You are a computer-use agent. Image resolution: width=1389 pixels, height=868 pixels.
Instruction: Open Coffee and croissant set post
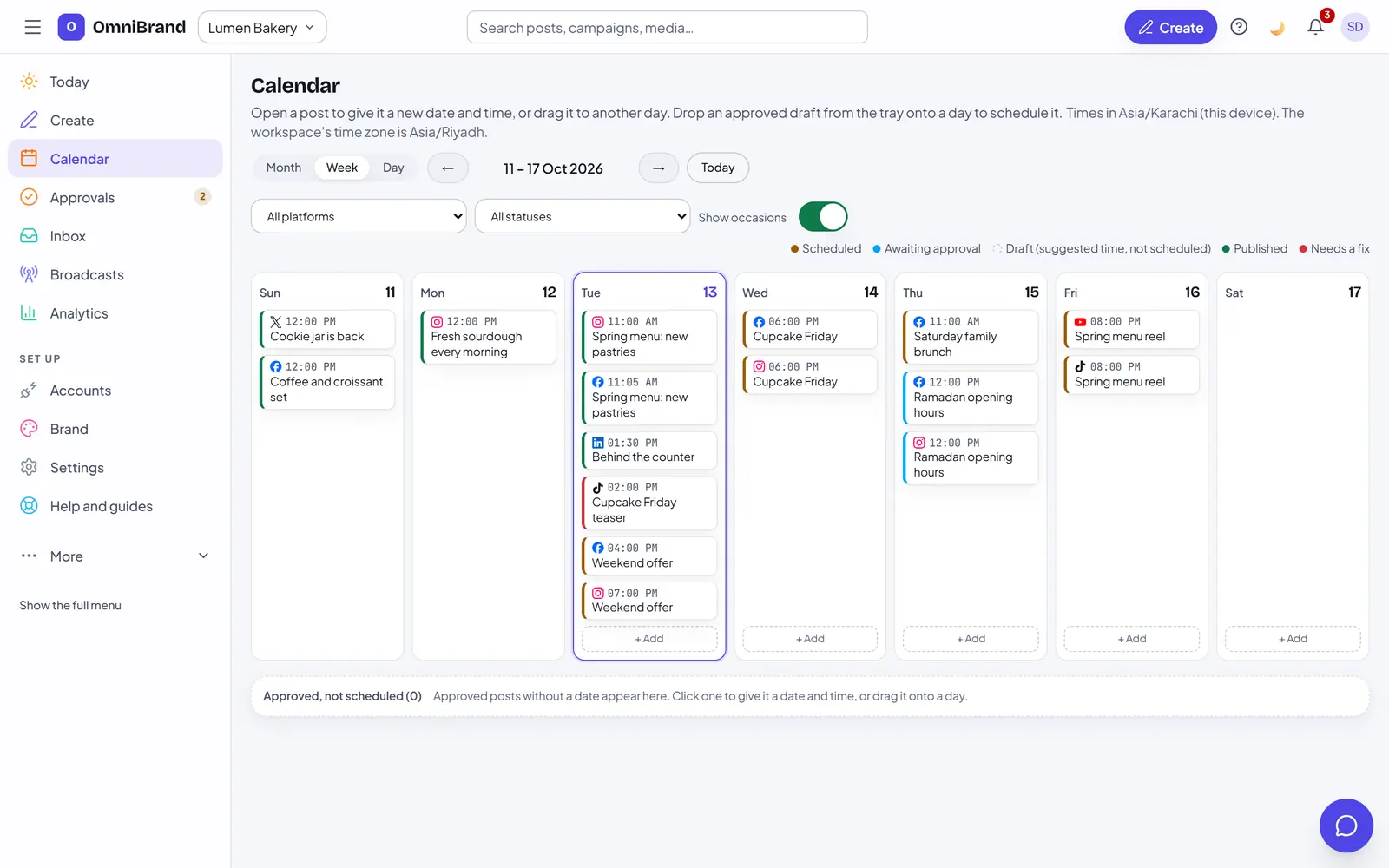tap(328, 382)
